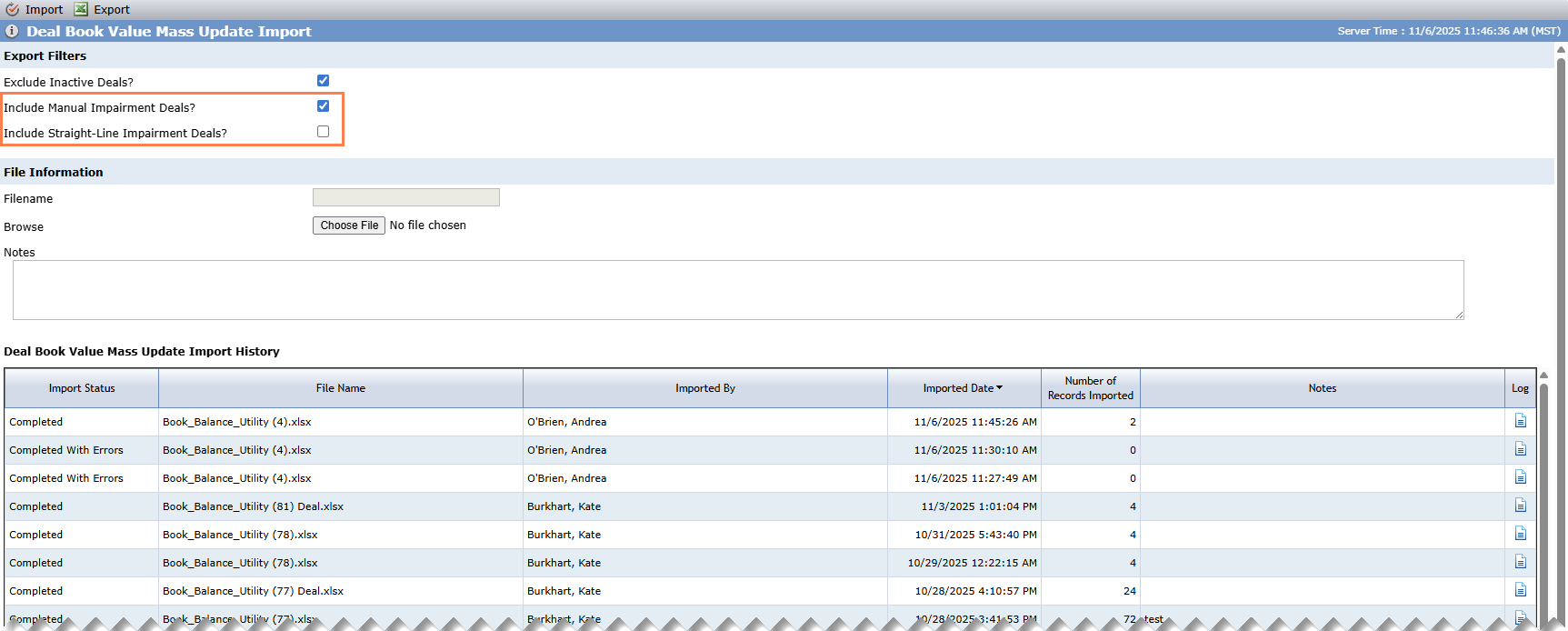Screen dimensions: 1568x631
Task: Toggle Include Manual Impairment Deals checkbox
Action: tap(323, 106)
